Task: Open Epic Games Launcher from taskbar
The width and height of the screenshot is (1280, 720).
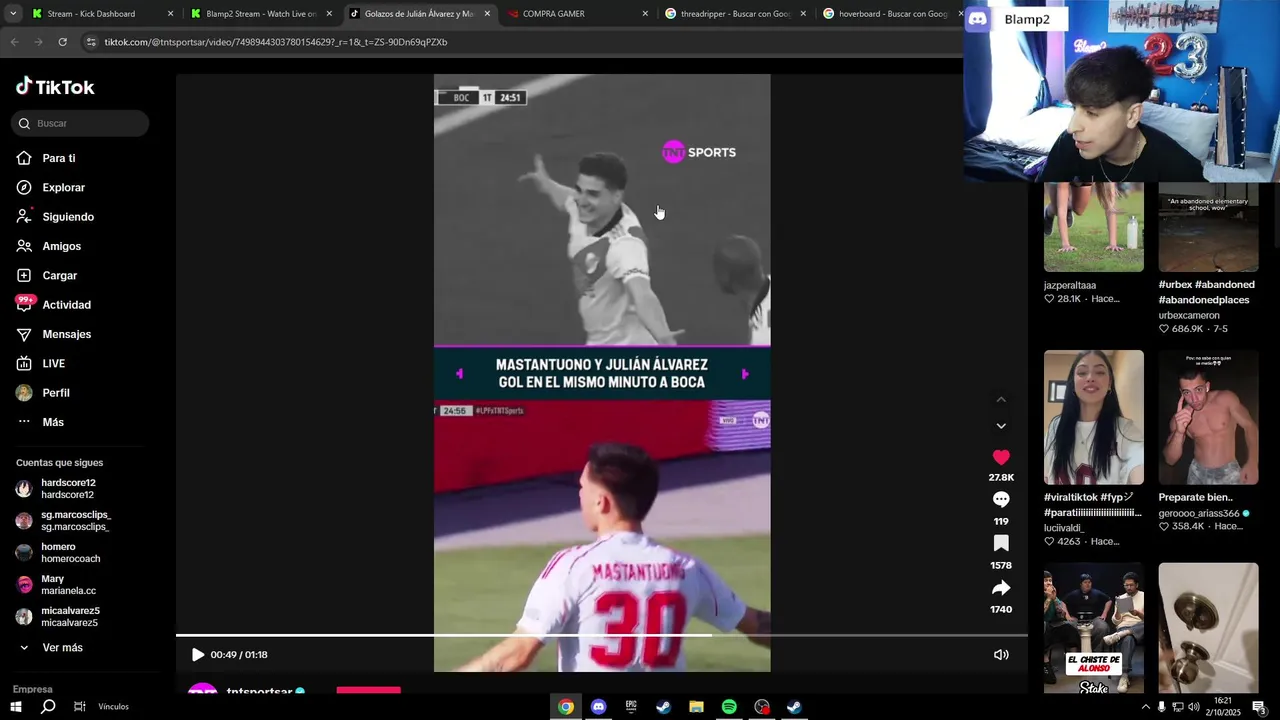Action: [631, 707]
